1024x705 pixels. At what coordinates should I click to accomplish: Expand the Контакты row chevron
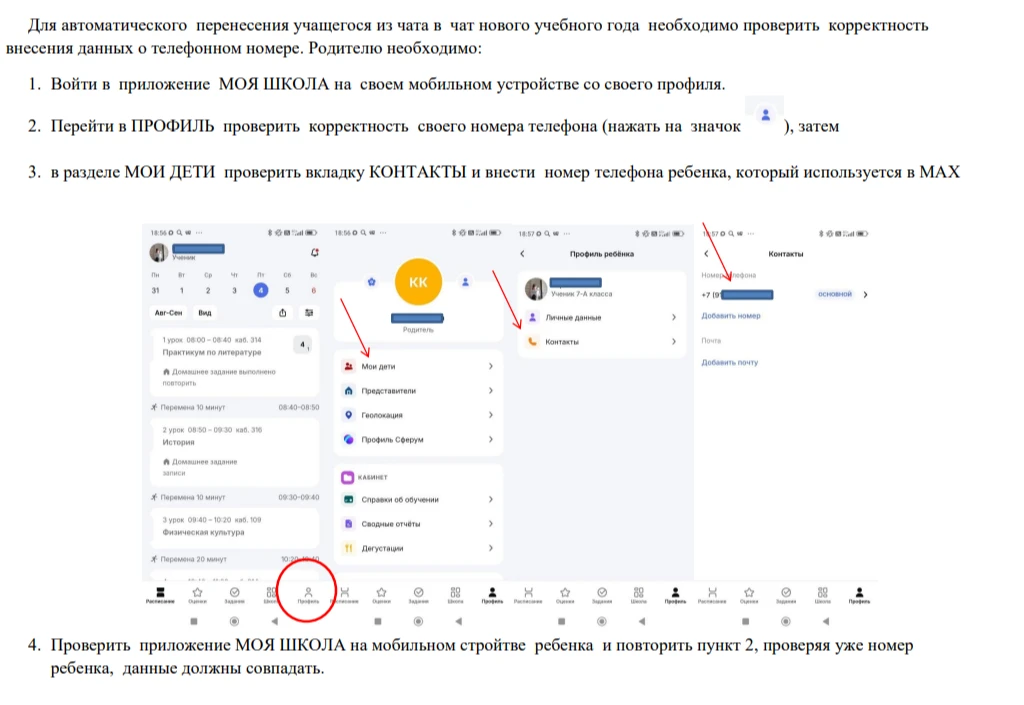[x=674, y=341]
